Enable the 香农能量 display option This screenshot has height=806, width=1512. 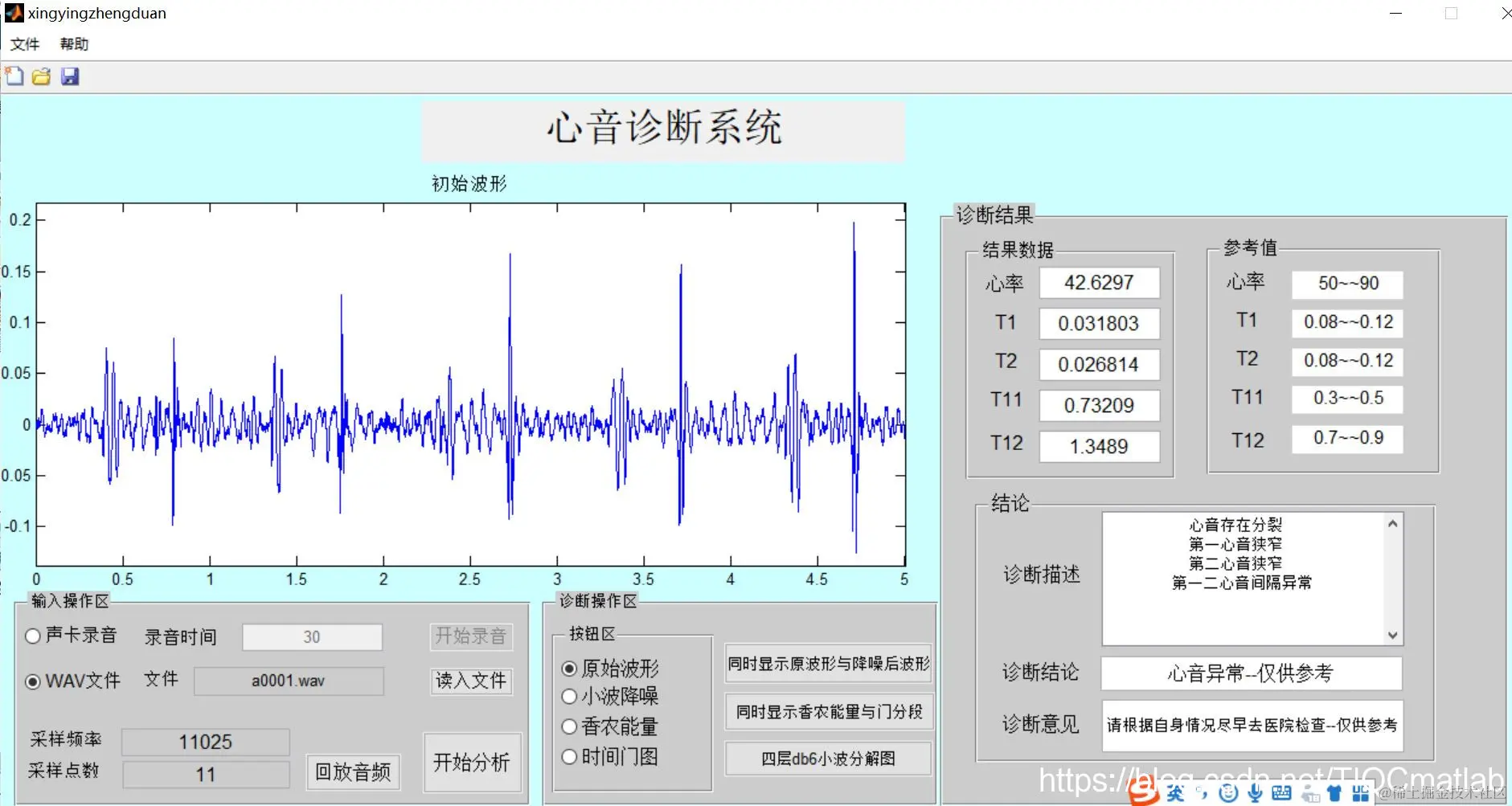click(x=570, y=726)
